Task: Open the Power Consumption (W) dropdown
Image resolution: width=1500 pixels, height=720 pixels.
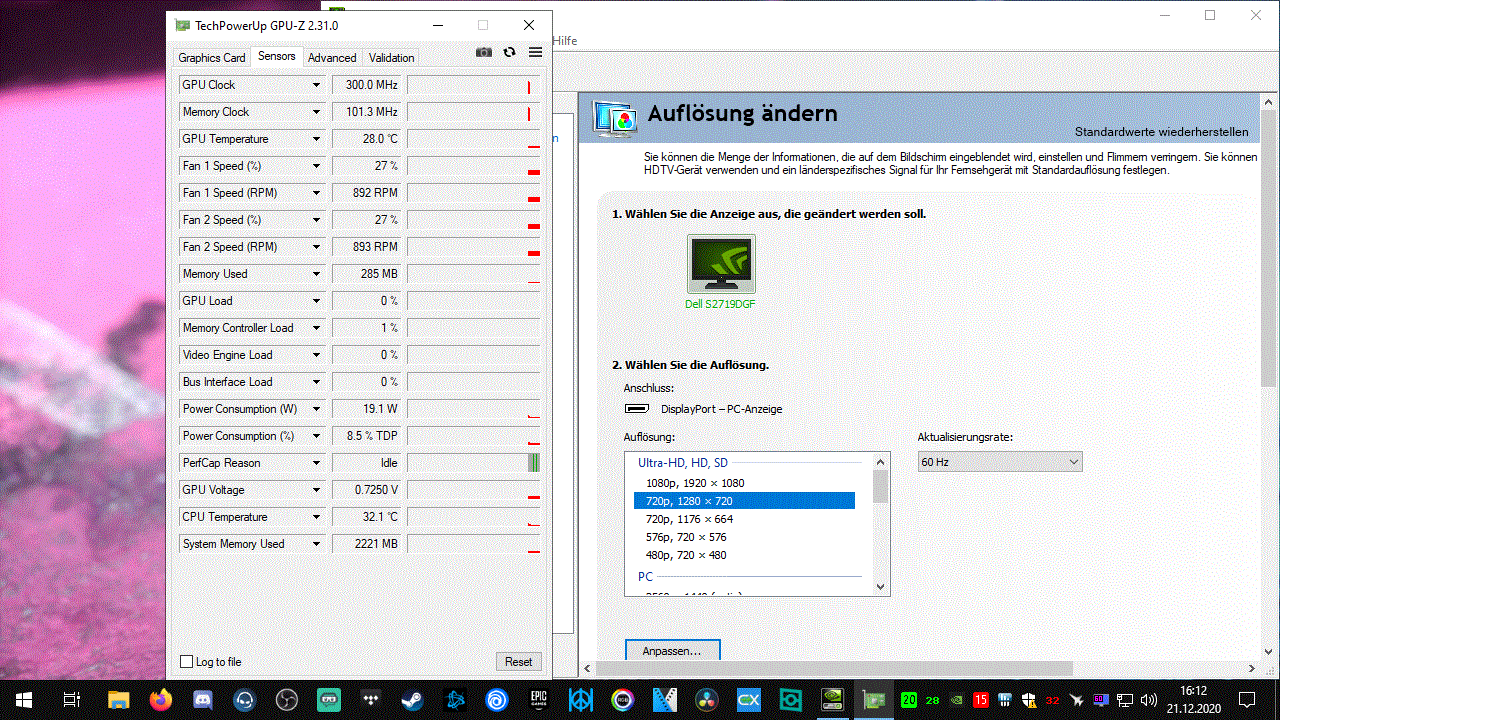Action: pyautogui.click(x=316, y=409)
